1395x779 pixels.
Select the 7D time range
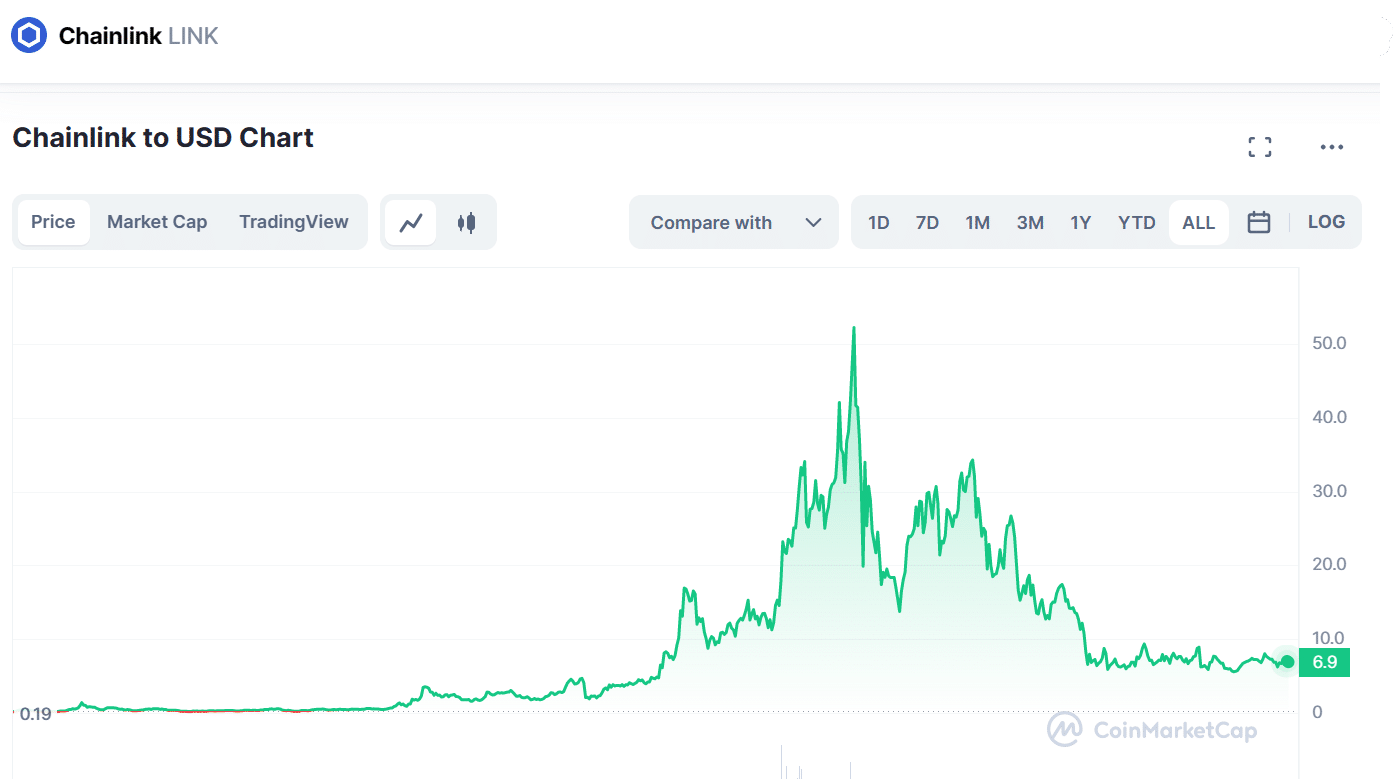[927, 222]
